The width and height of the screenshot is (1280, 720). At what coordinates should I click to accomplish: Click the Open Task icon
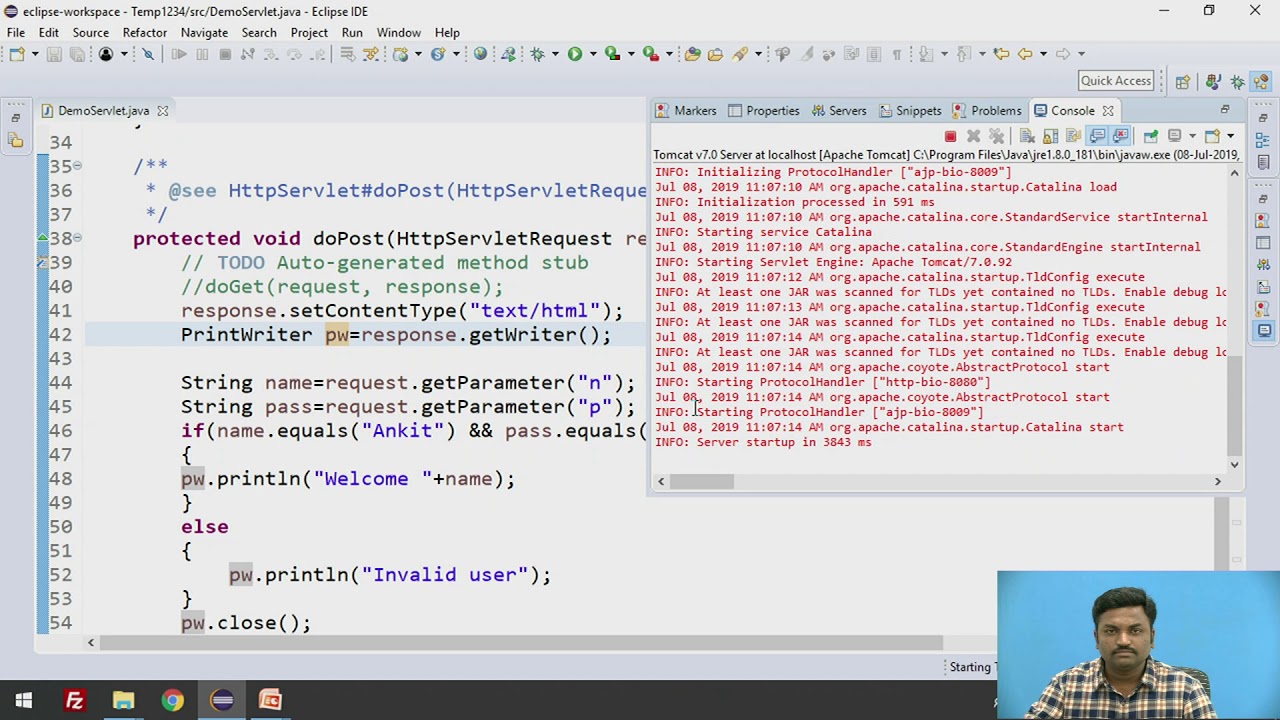715,54
